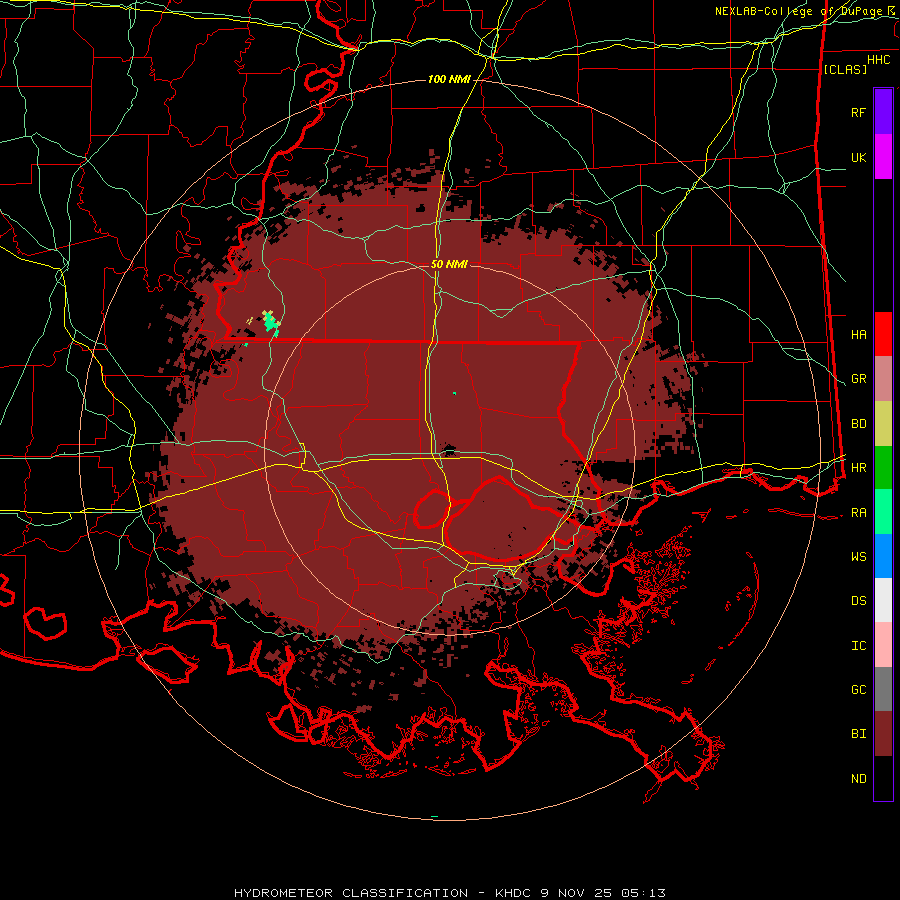Click the 9 NOV 25 date text
Viewport: 900px width, 900px height.
click(577, 893)
